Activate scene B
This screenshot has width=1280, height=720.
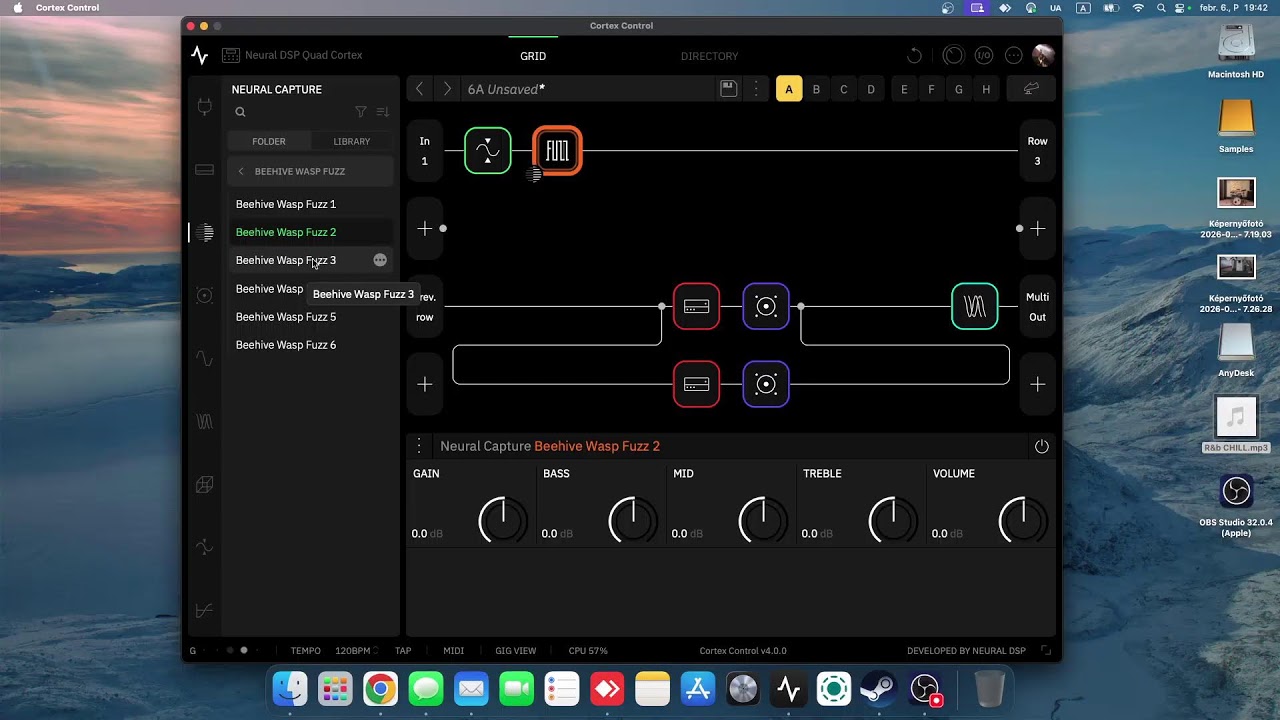tap(816, 89)
